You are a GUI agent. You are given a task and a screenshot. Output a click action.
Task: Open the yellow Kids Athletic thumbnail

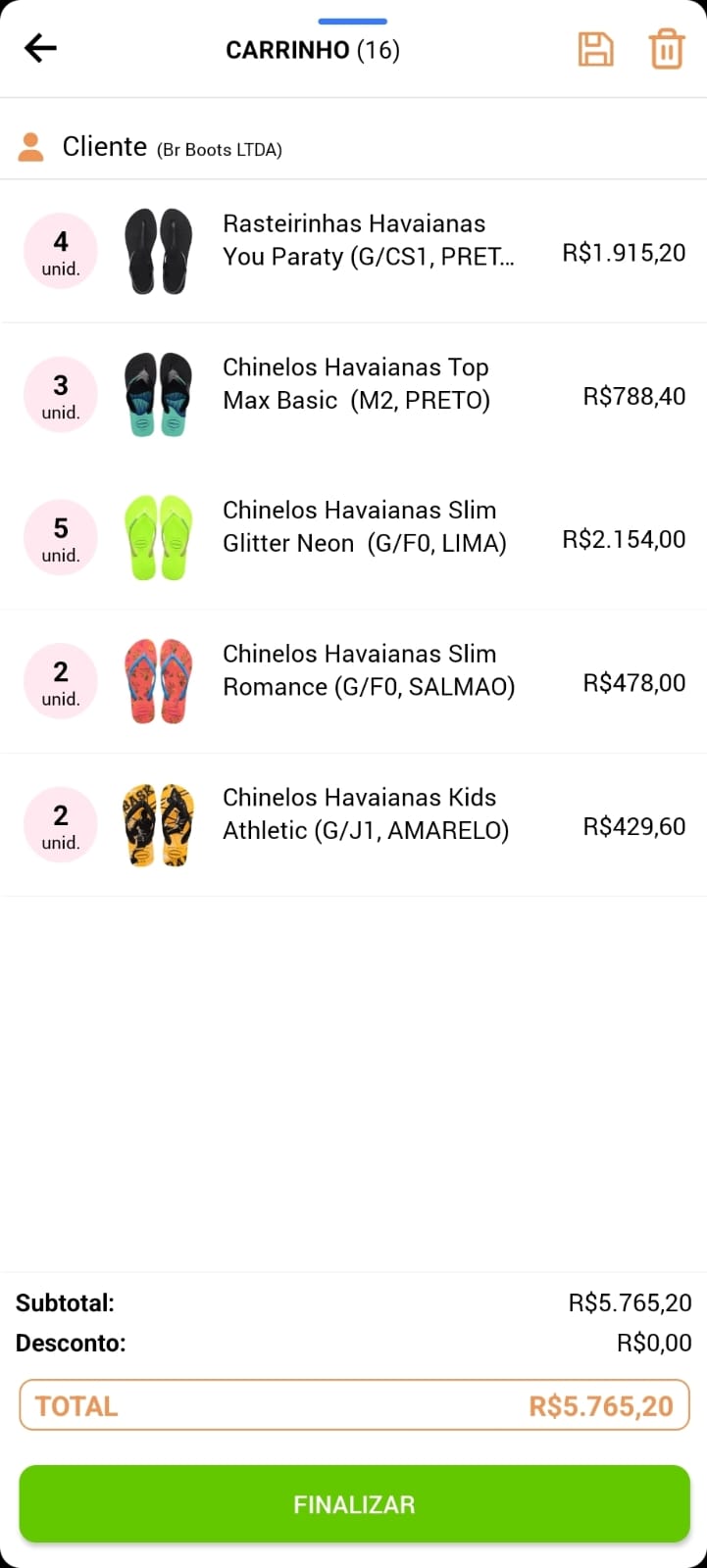158,825
